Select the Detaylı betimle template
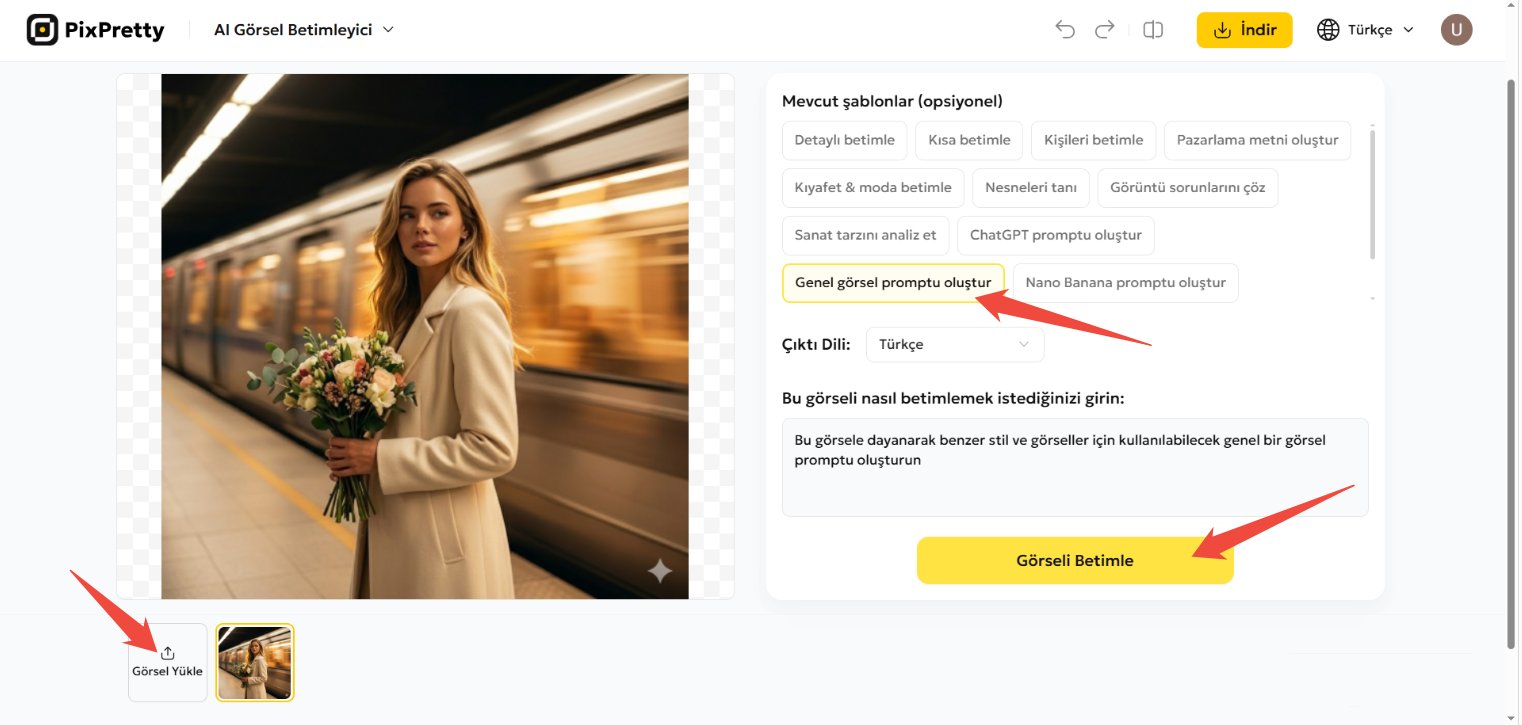Image resolution: width=1522 pixels, height=725 pixels. pyautogui.click(x=844, y=140)
